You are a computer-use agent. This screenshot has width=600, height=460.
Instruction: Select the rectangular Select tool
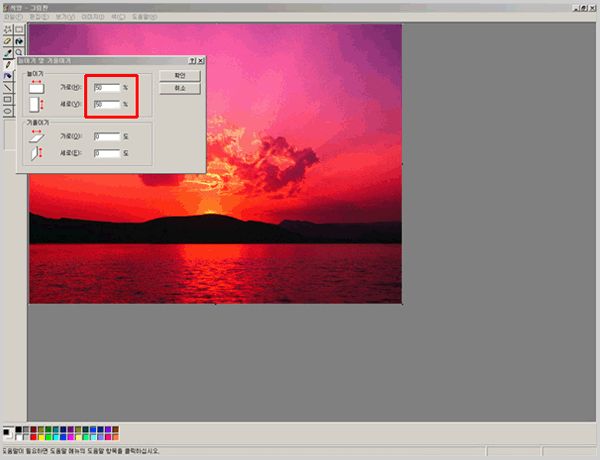[x=19, y=30]
